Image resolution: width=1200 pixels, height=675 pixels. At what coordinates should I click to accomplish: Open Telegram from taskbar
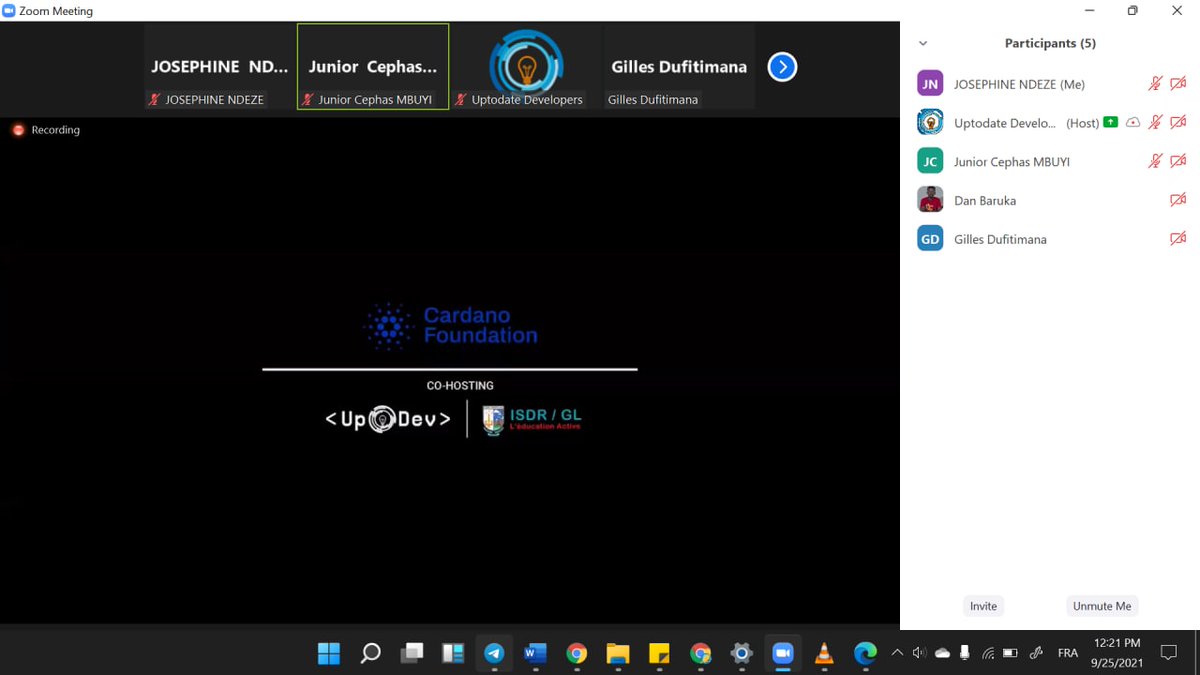click(x=494, y=654)
